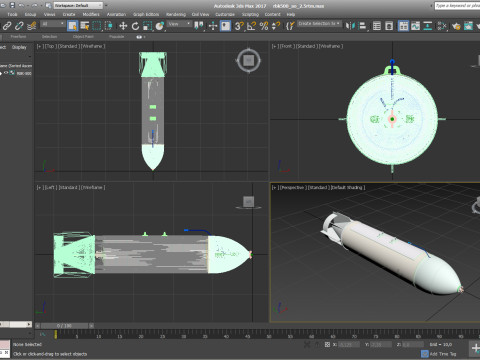Click the Left viewport ViewCube
Viewport: 480px width, 360px height.
(x=249, y=202)
